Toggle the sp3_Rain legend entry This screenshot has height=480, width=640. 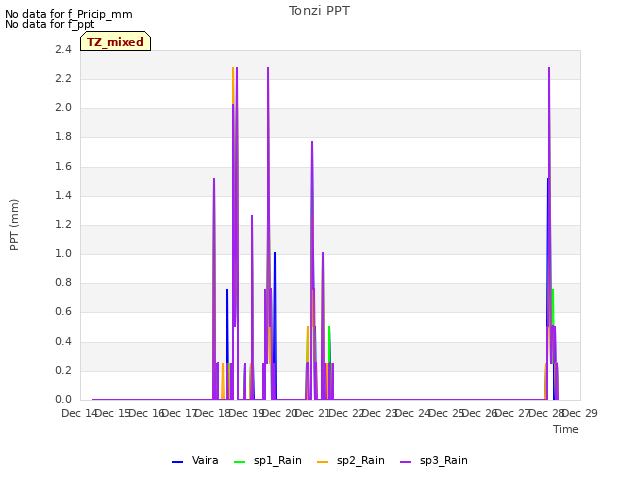[433, 461]
